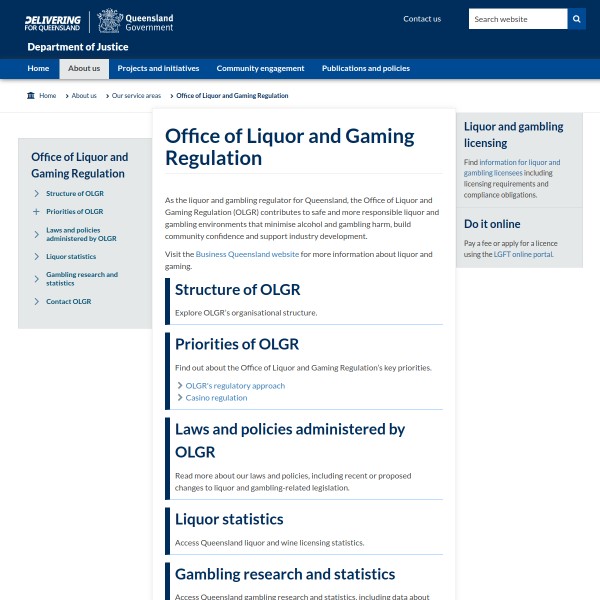Open Liquor statistics in sidebar menu
Image resolution: width=600 pixels, height=600 pixels.
[71, 257]
